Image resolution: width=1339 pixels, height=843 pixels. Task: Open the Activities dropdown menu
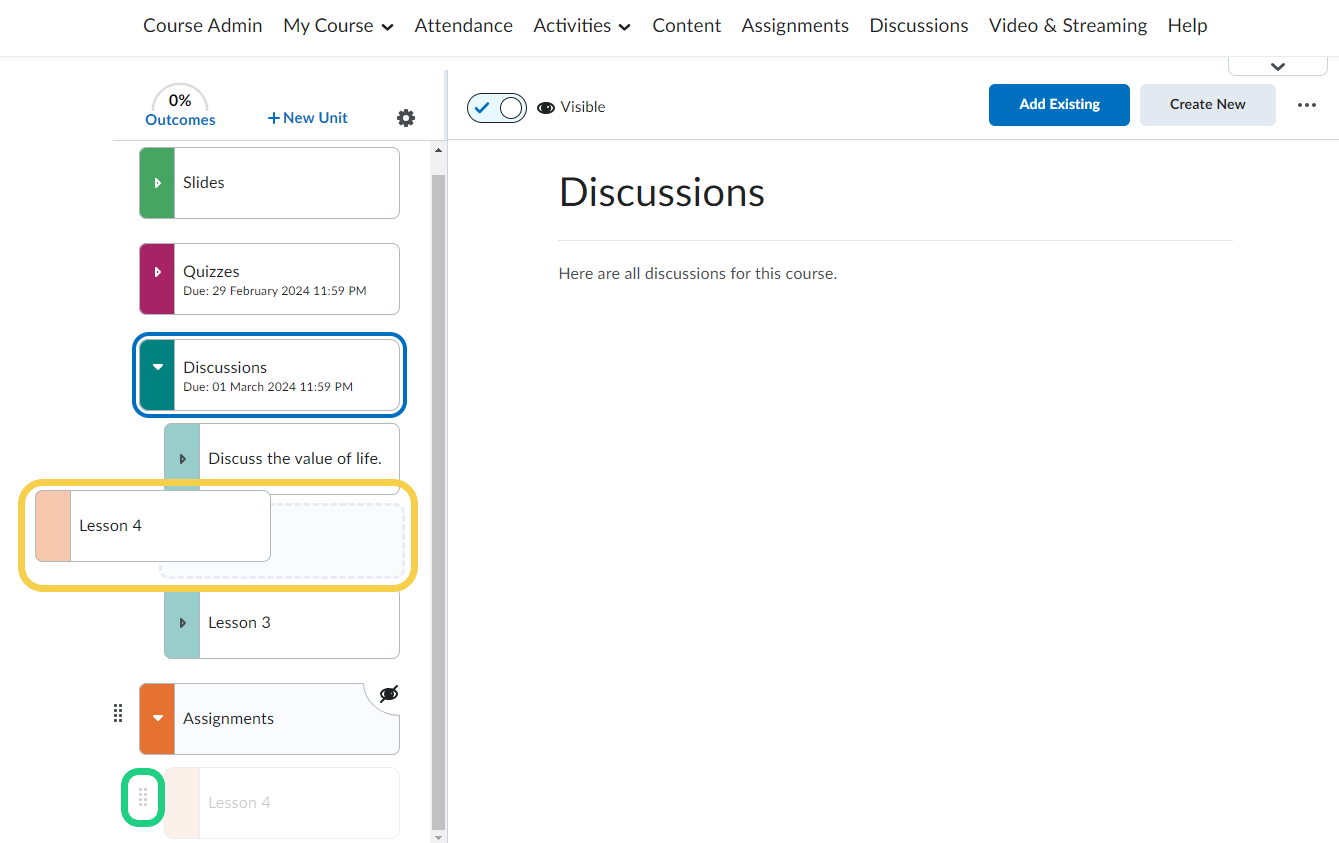(x=581, y=26)
